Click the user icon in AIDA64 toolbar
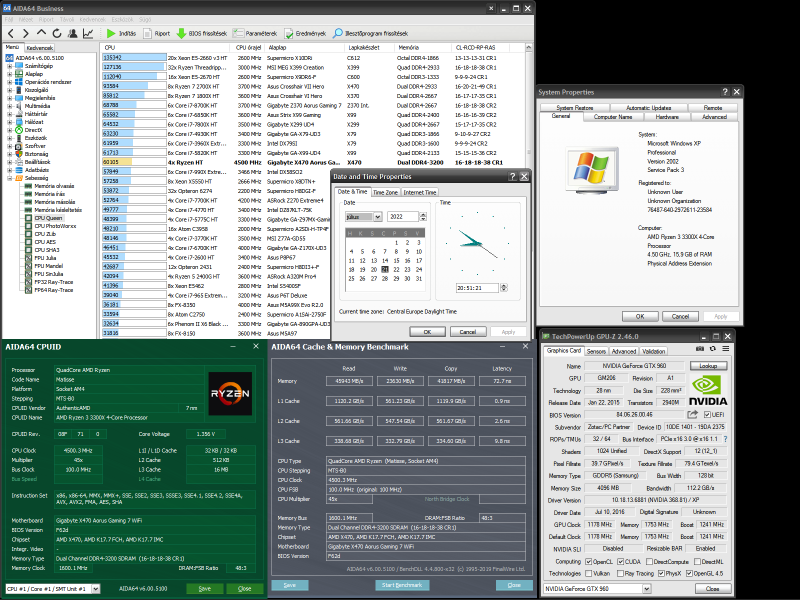 (72, 34)
